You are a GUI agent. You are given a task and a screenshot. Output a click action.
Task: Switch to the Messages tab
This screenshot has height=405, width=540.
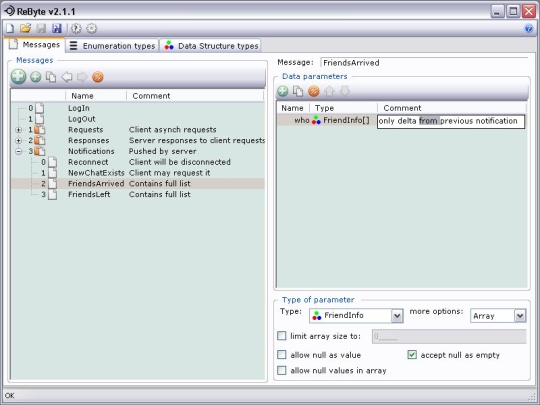coord(34,45)
